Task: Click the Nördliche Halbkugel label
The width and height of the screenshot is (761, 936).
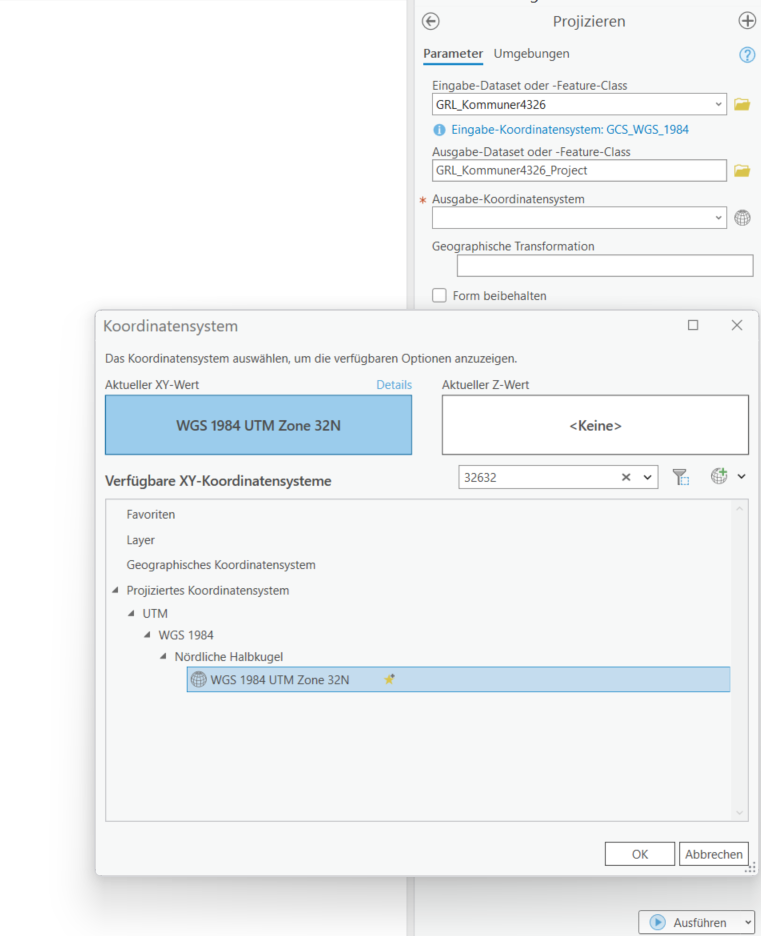Action: coord(229,657)
